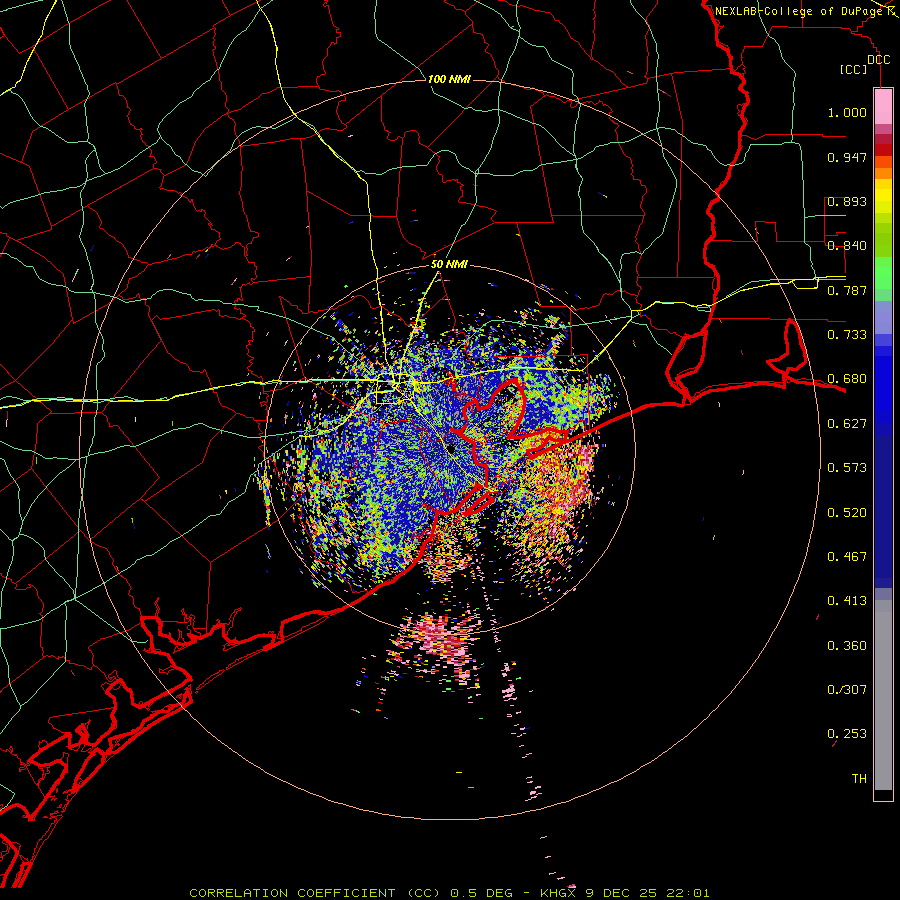Click the 1.000 color scale value

pos(847,112)
